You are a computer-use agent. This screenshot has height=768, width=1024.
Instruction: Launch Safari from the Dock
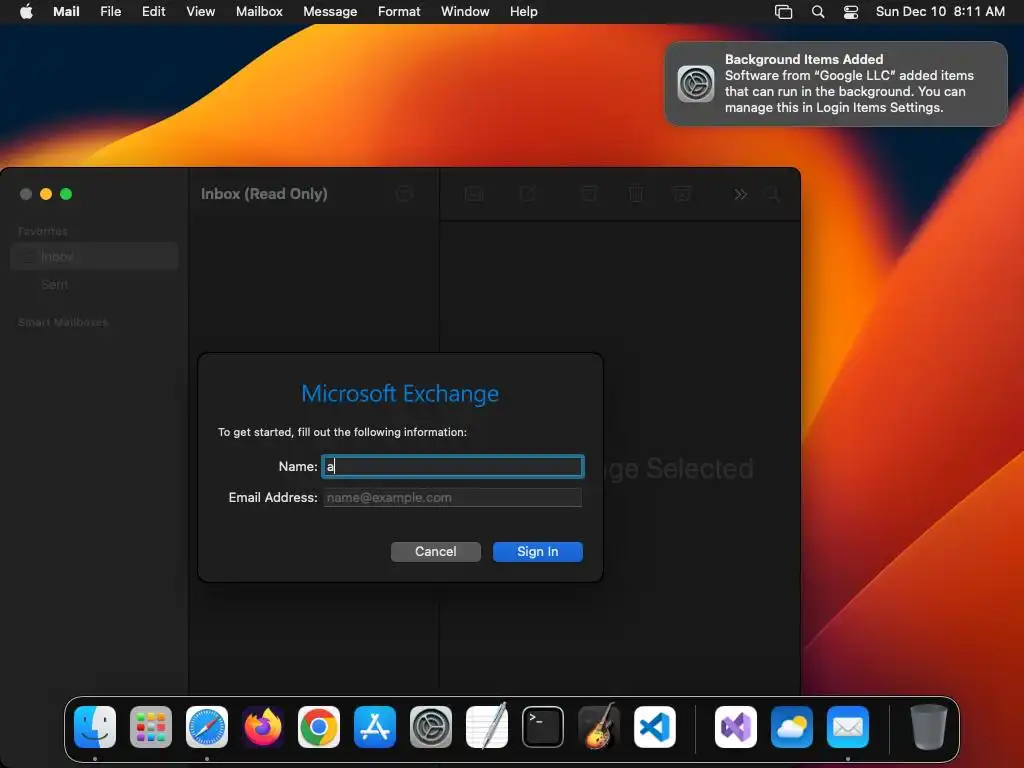[x=207, y=727]
